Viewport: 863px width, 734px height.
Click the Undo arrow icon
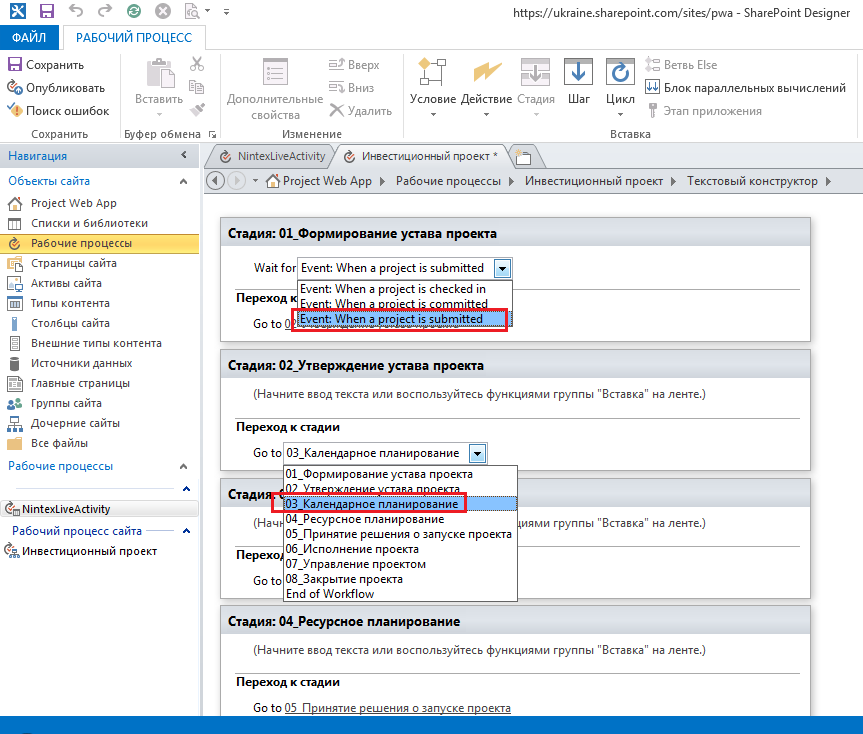coord(75,10)
